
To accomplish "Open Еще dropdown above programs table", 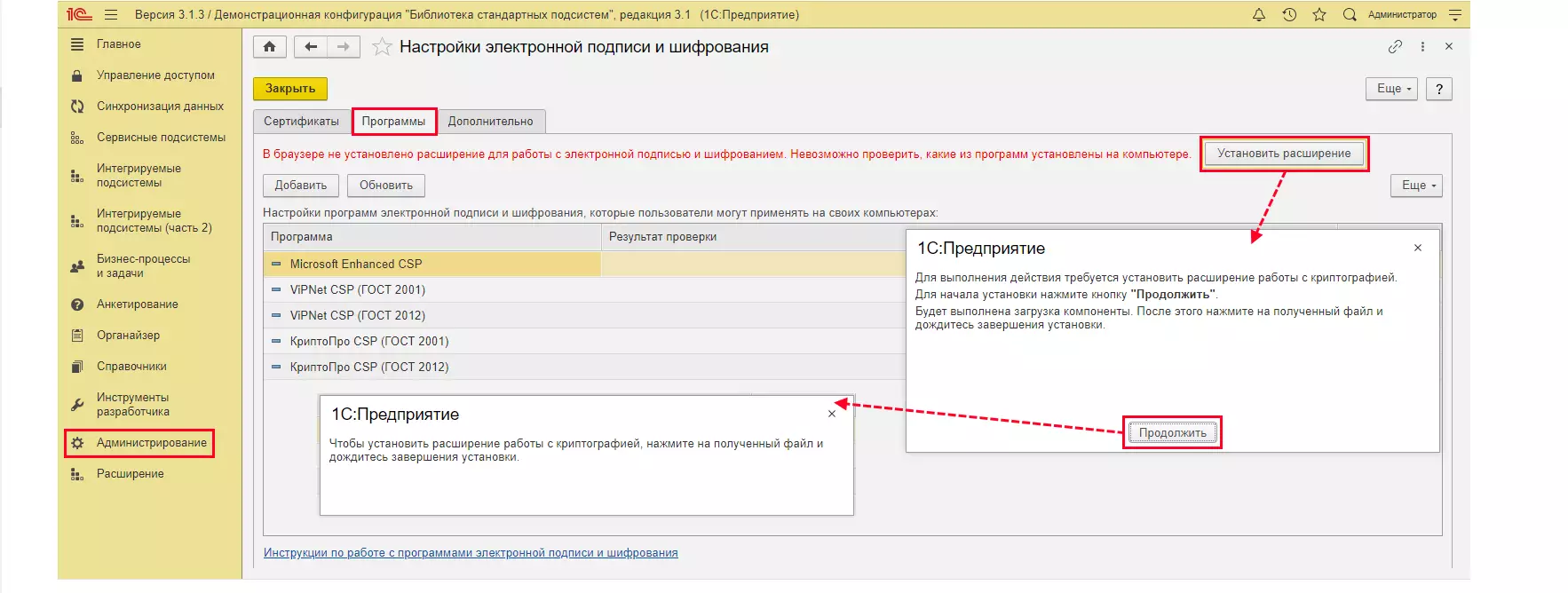I will (x=1416, y=186).
